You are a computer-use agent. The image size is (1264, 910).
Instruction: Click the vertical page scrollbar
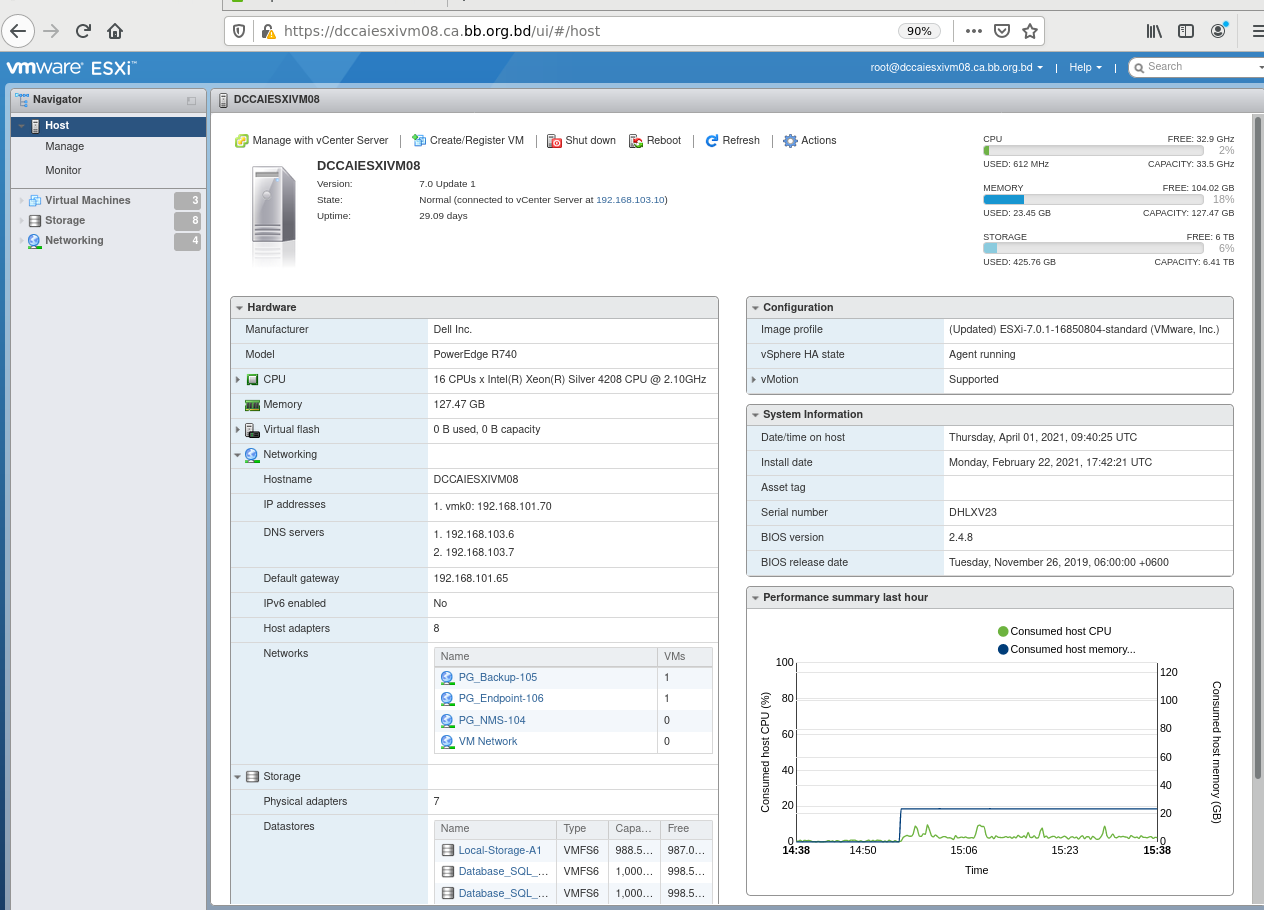[x=1259, y=450]
